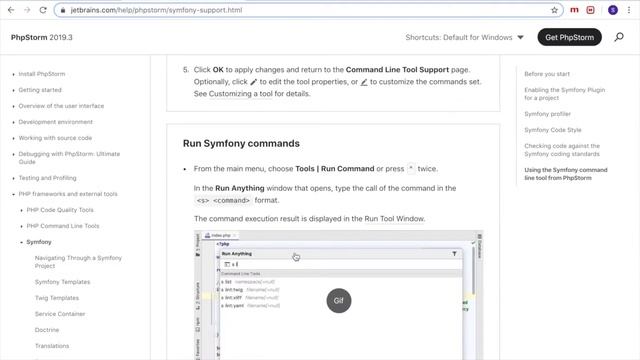The image size is (640, 360).
Task: Open Working with source code
Action: [55, 138]
